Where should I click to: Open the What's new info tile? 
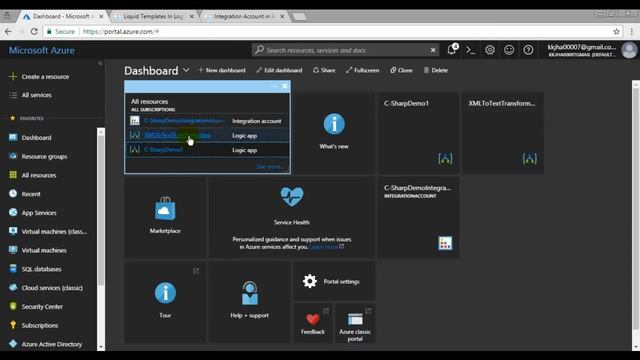pos(334,132)
